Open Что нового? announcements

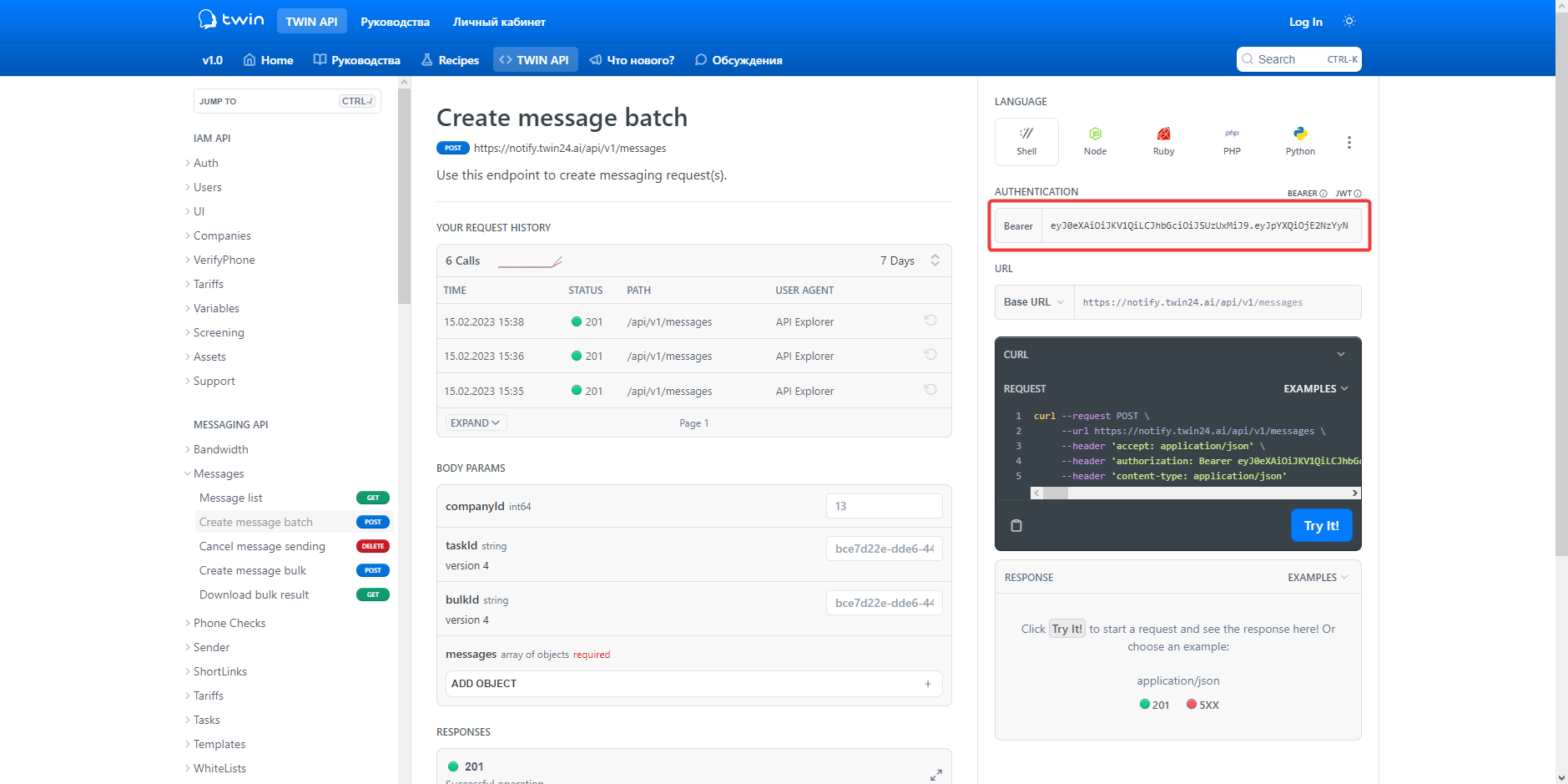[x=632, y=60]
